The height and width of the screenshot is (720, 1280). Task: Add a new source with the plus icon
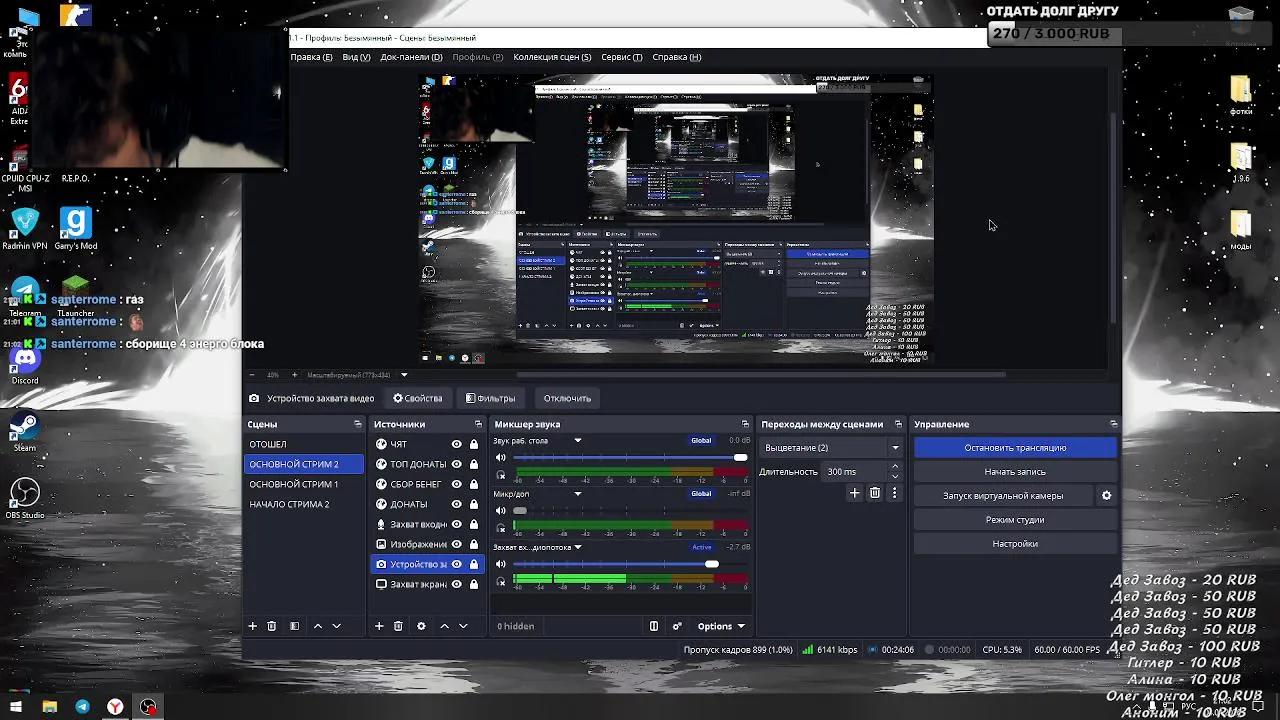(x=379, y=626)
